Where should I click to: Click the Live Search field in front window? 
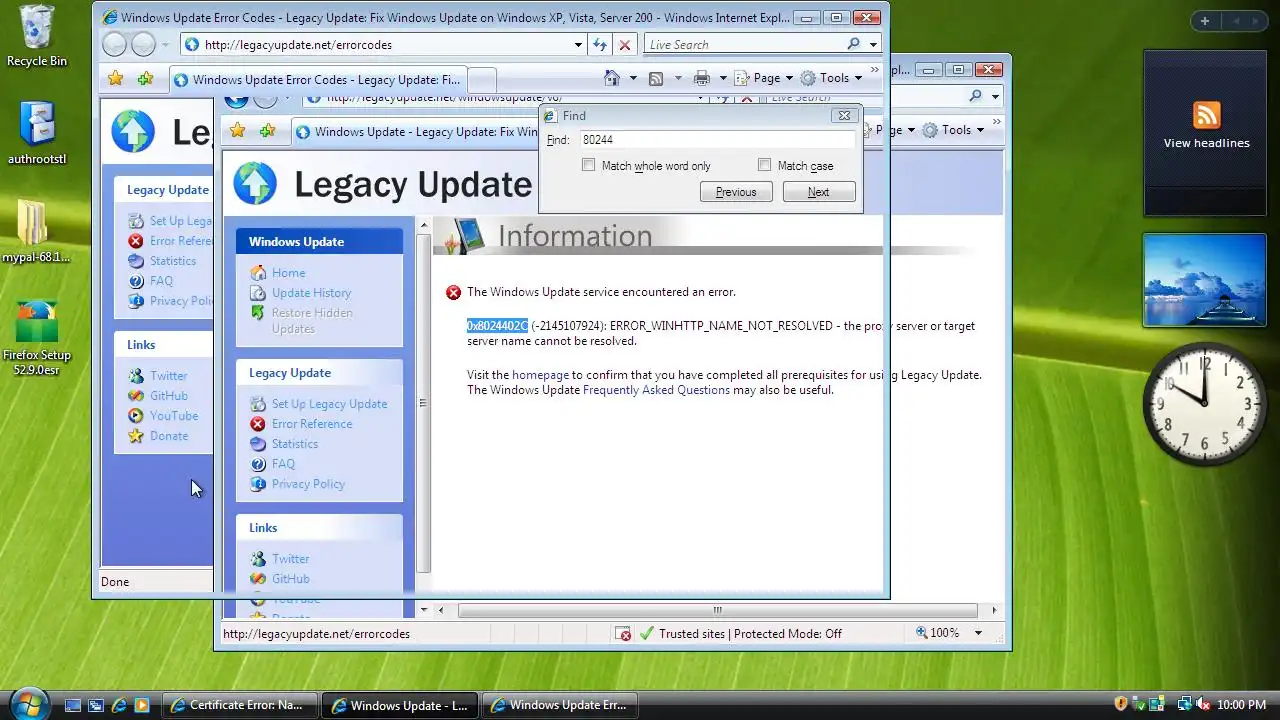tap(744, 44)
